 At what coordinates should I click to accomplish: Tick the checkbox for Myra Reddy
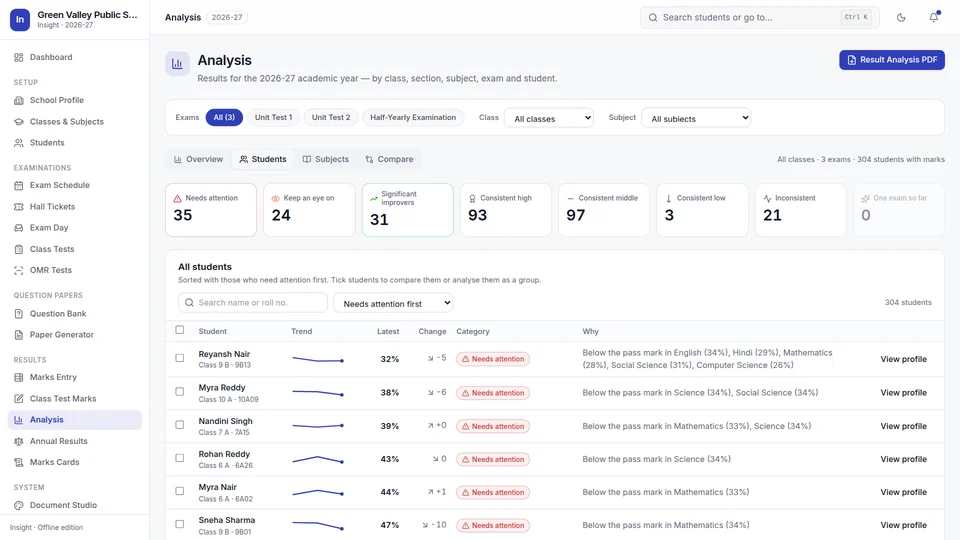pyautogui.click(x=179, y=391)
